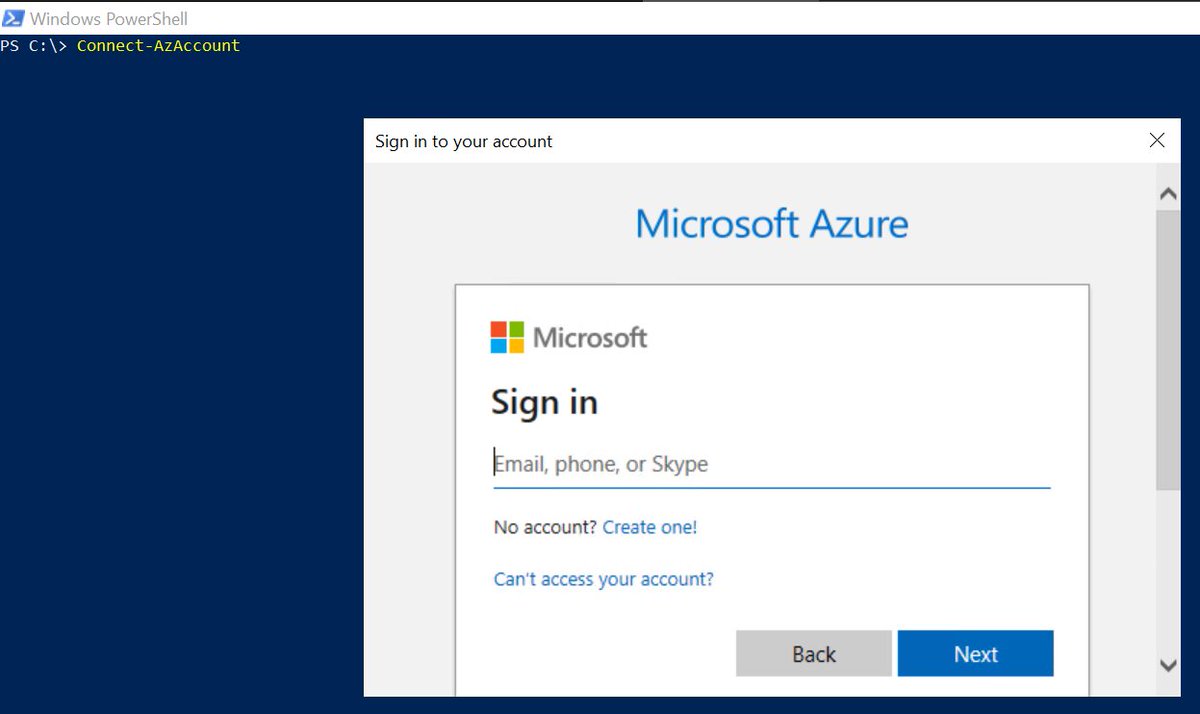
Task: Click the Connect-AzAccount command text
Action: (158, 46)
